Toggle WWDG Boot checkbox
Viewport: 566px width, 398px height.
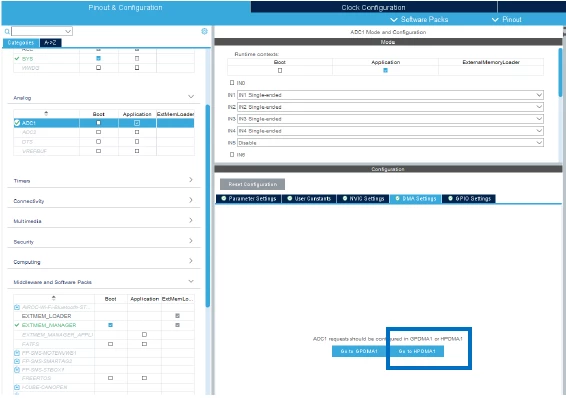pyautogui.click(x=99, y=67)
